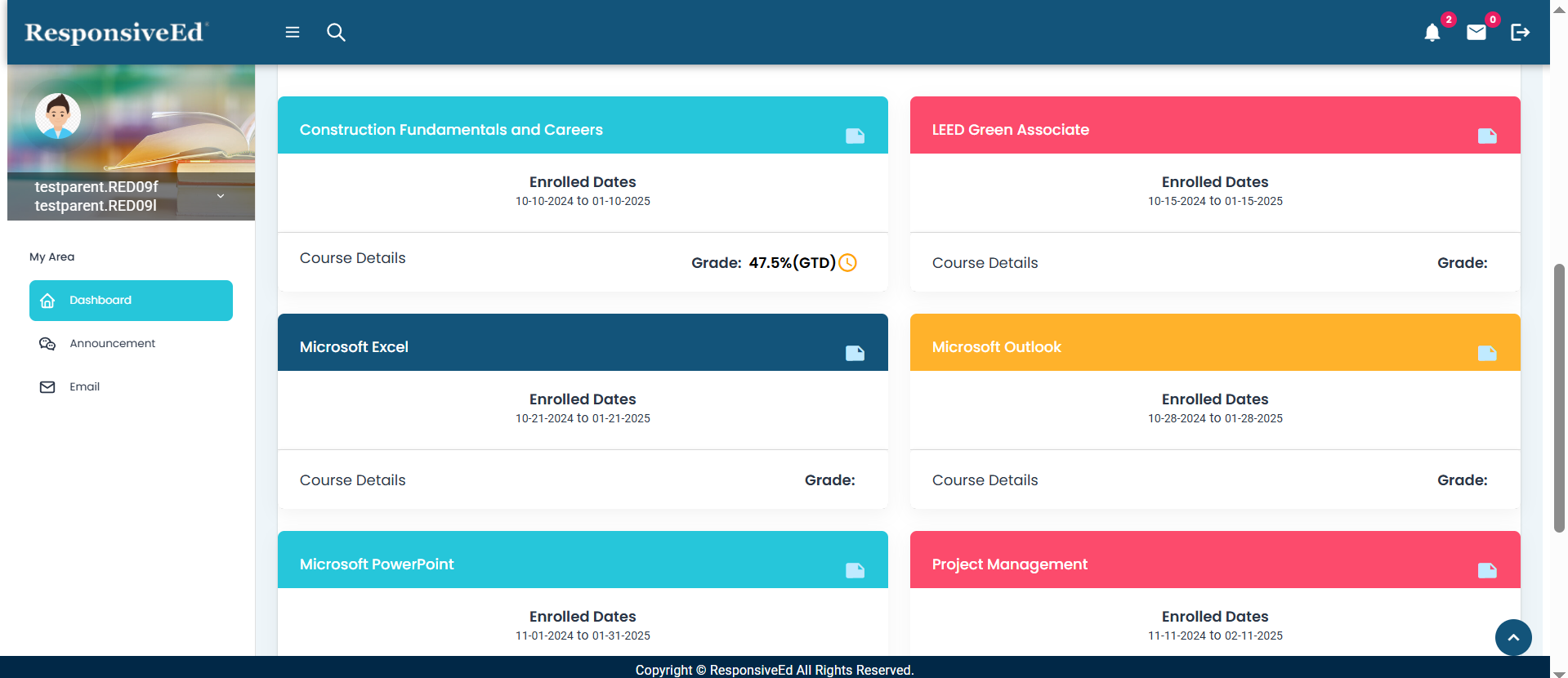Image resolution: width=1568 pixels, height=678 pixels.
Task: Click the grade clock icon beside 47.5%
Action: click(x=848, y=263)
